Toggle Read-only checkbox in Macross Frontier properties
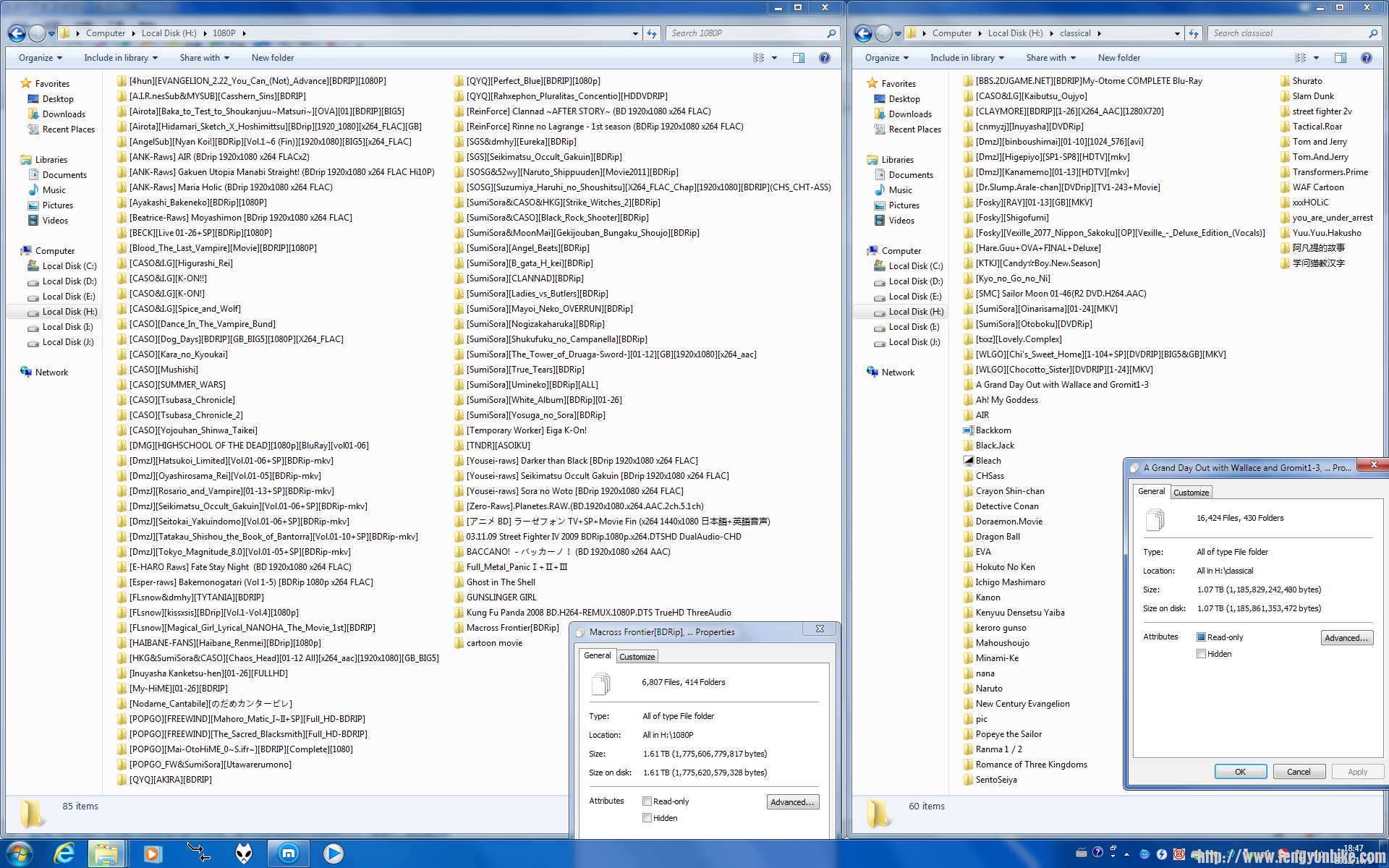This screenshot has height=868, width=1389. [x=647, y=801]
